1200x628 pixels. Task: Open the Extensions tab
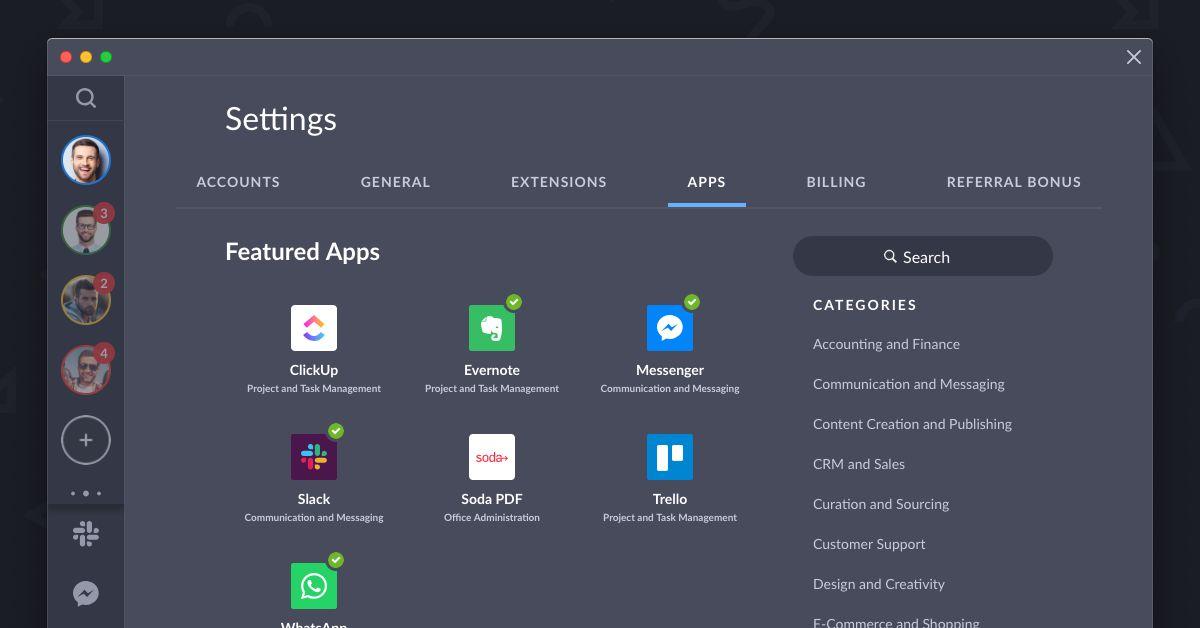point(559,182)
